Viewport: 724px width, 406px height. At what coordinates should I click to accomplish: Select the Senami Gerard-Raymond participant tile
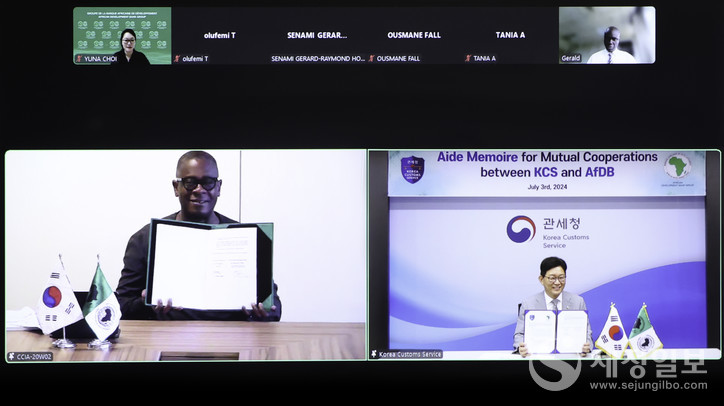click(316, 35)
